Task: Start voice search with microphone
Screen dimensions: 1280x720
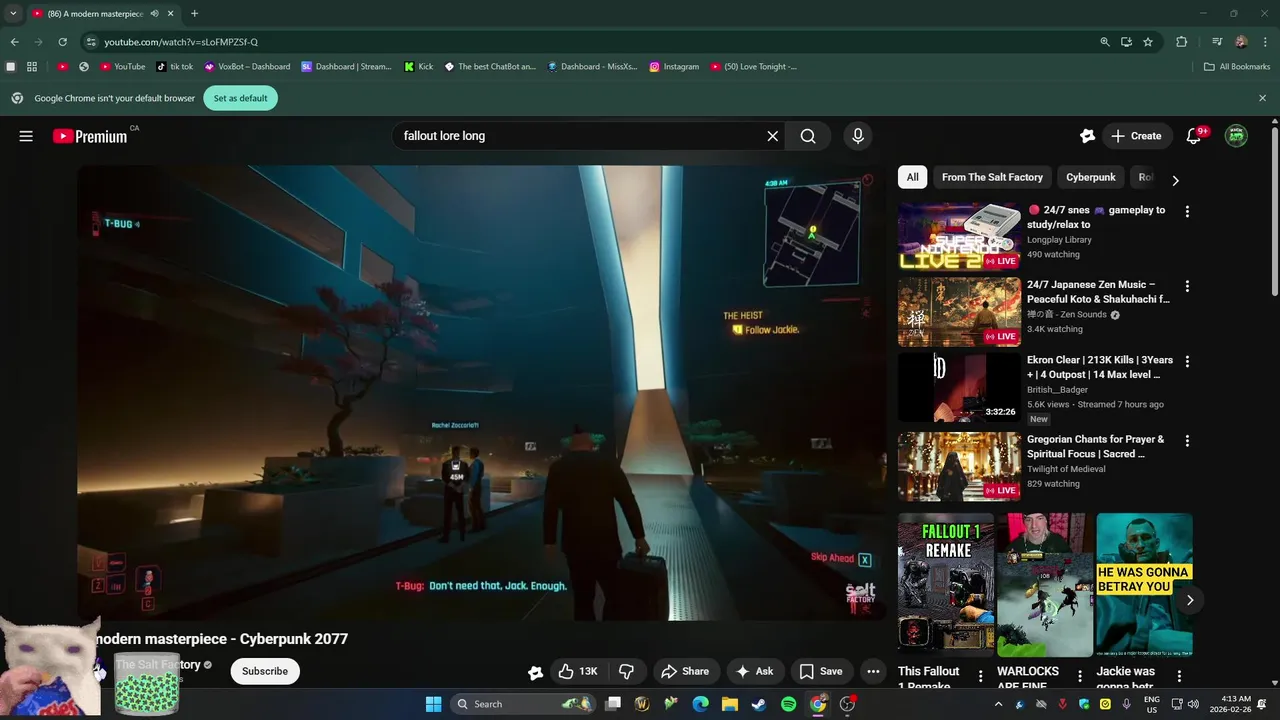Action: (x=857, y=136)
